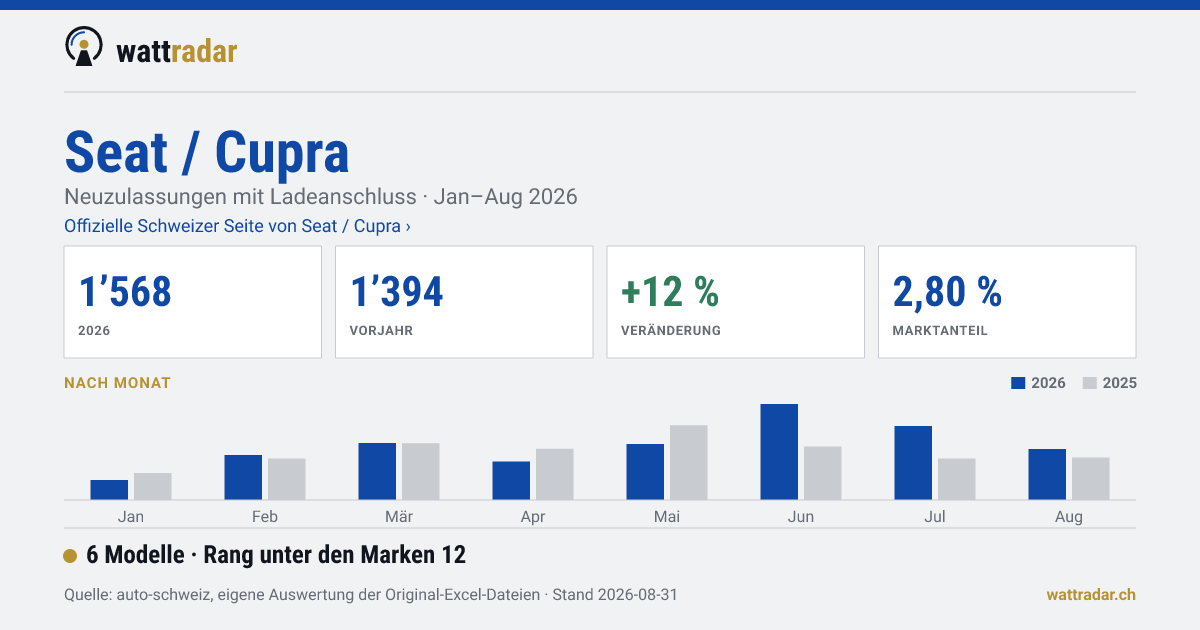Click the NACH MONAT section label
Viewport: 1200px width, 630px height.
coord(117,383)
